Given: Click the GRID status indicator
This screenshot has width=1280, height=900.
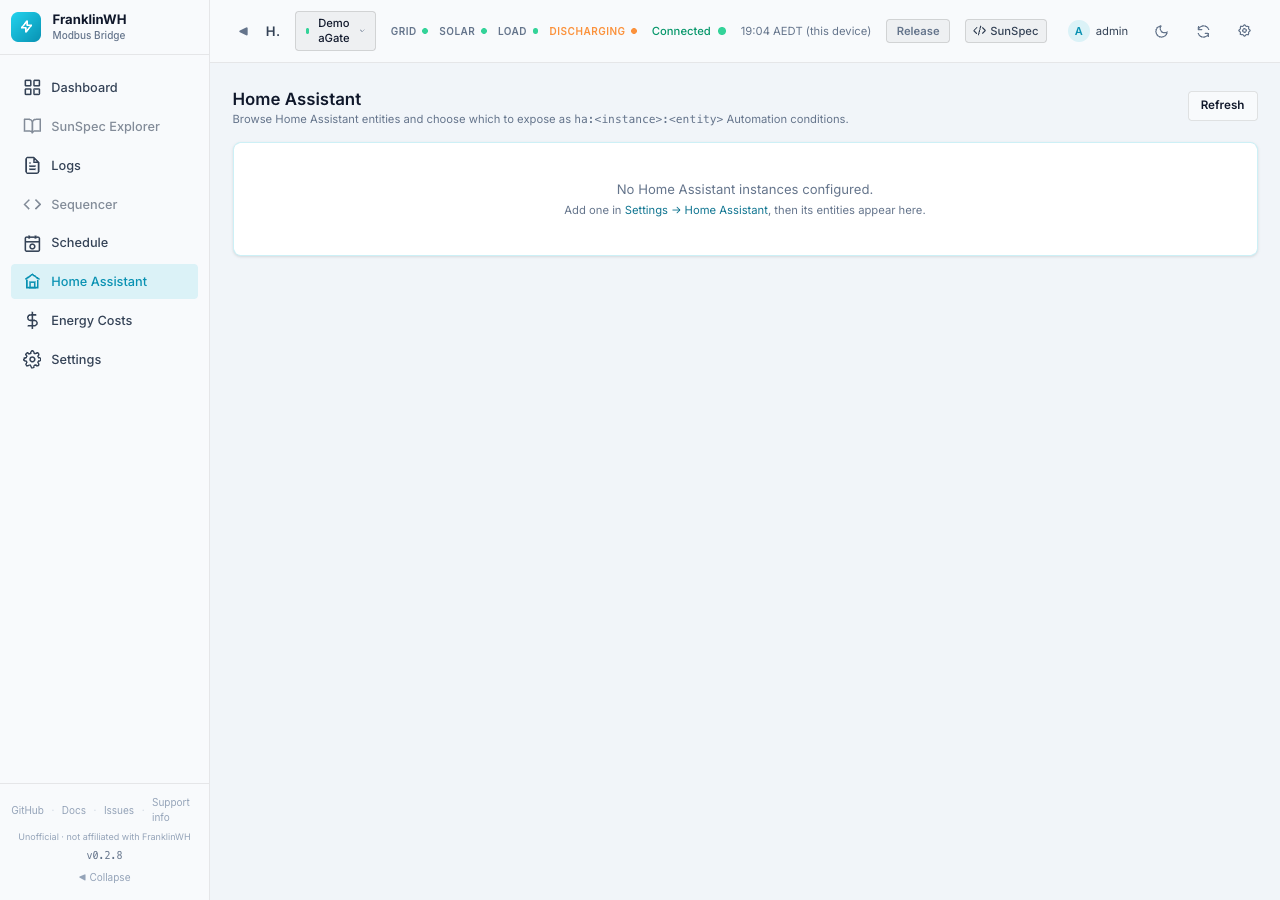Looking at the screenshot, I should click(409, 31).
